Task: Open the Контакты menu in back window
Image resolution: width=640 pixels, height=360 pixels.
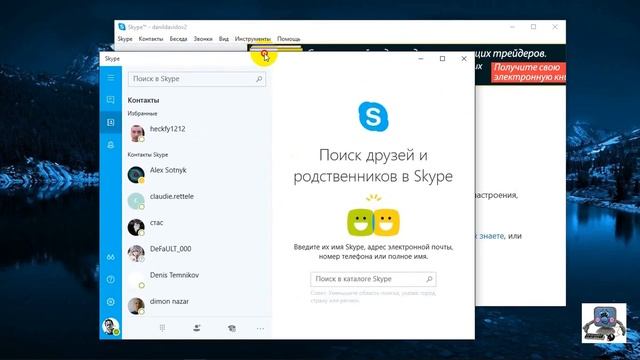Action: (x=151, y=39)
